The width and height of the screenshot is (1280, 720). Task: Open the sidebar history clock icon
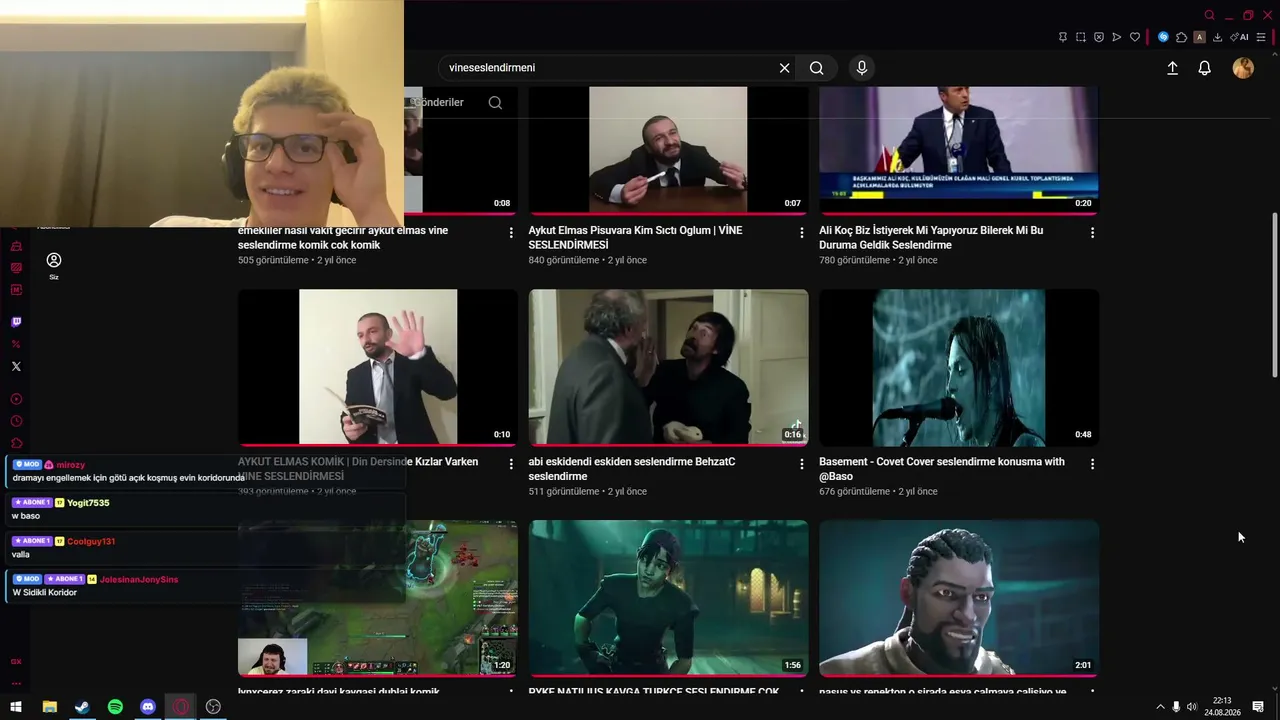pyautogui.click(x=16, y=421)
